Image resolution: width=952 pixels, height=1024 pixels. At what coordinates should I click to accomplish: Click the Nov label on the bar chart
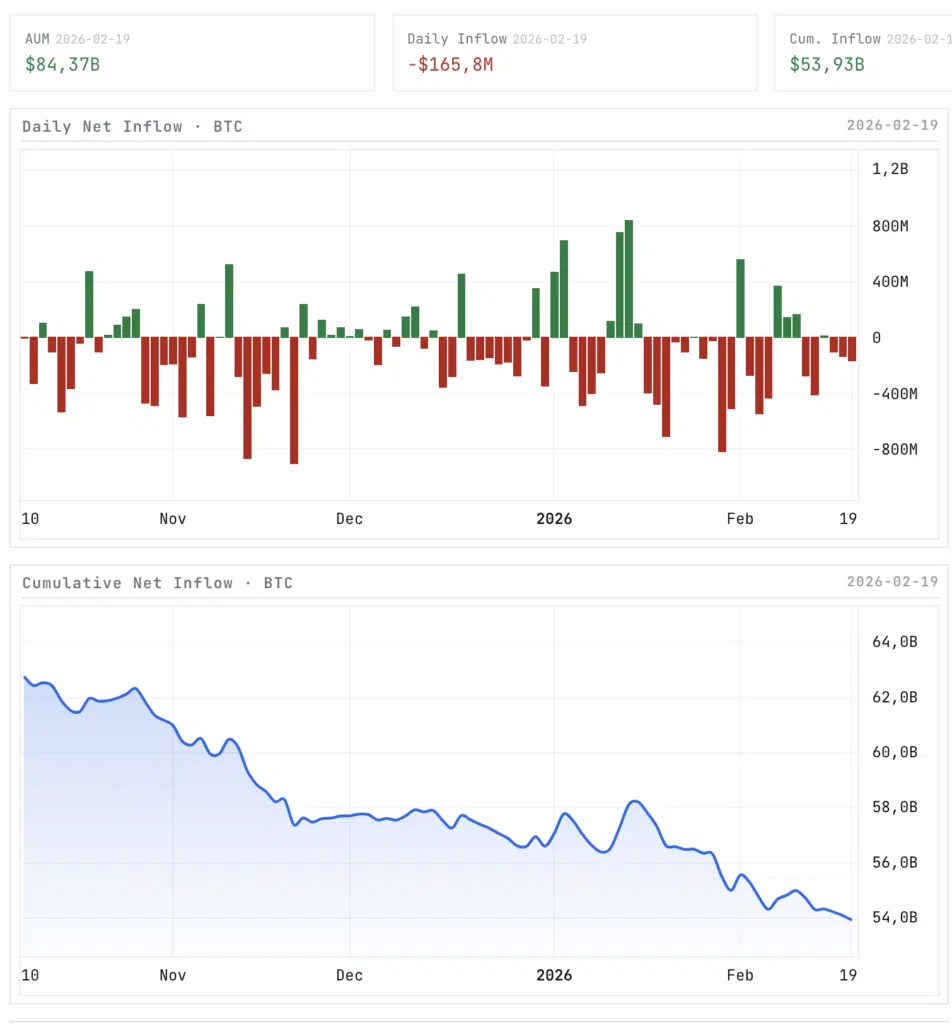172,519
